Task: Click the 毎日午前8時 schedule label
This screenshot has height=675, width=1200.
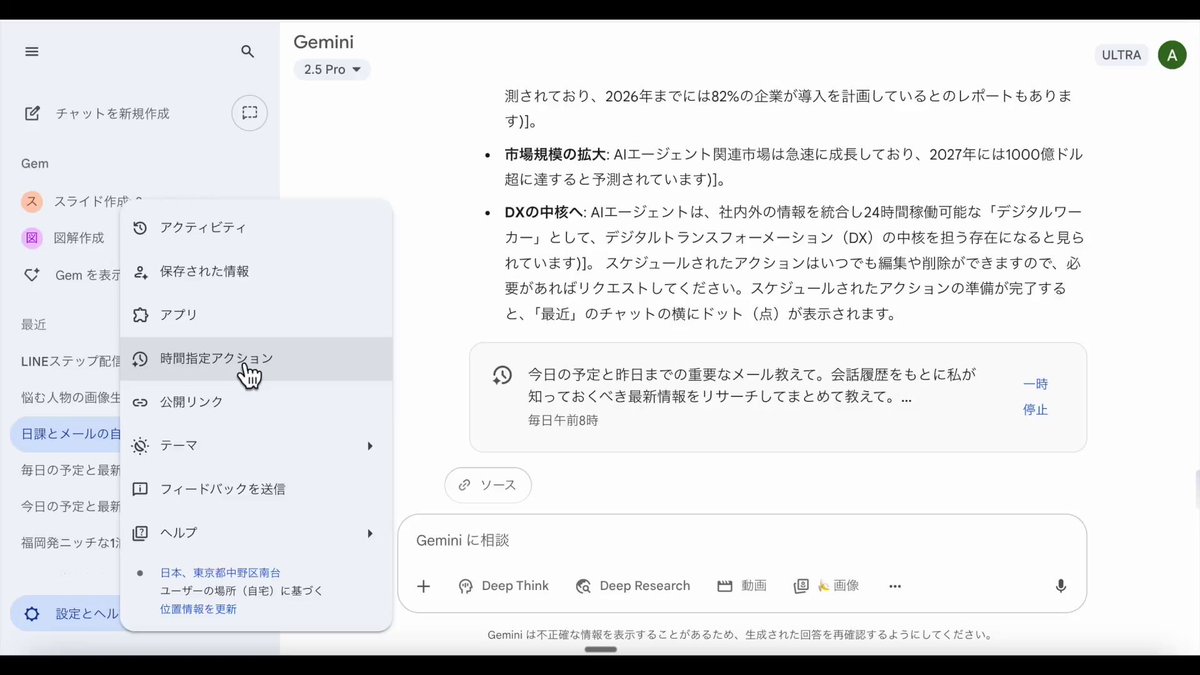Action: 564,421
